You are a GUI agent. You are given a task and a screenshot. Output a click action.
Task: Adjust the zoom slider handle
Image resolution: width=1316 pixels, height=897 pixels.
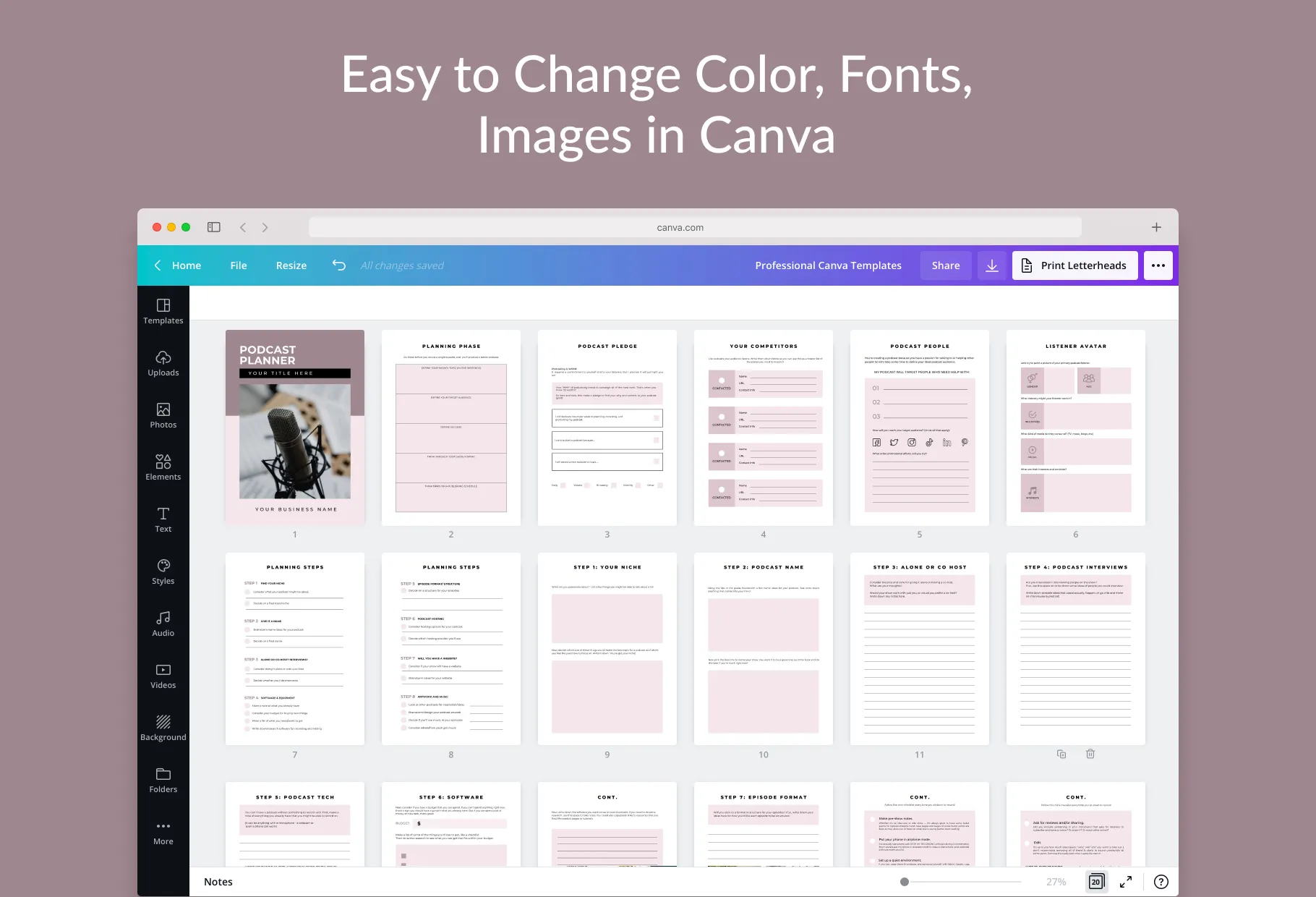(905, 882)
